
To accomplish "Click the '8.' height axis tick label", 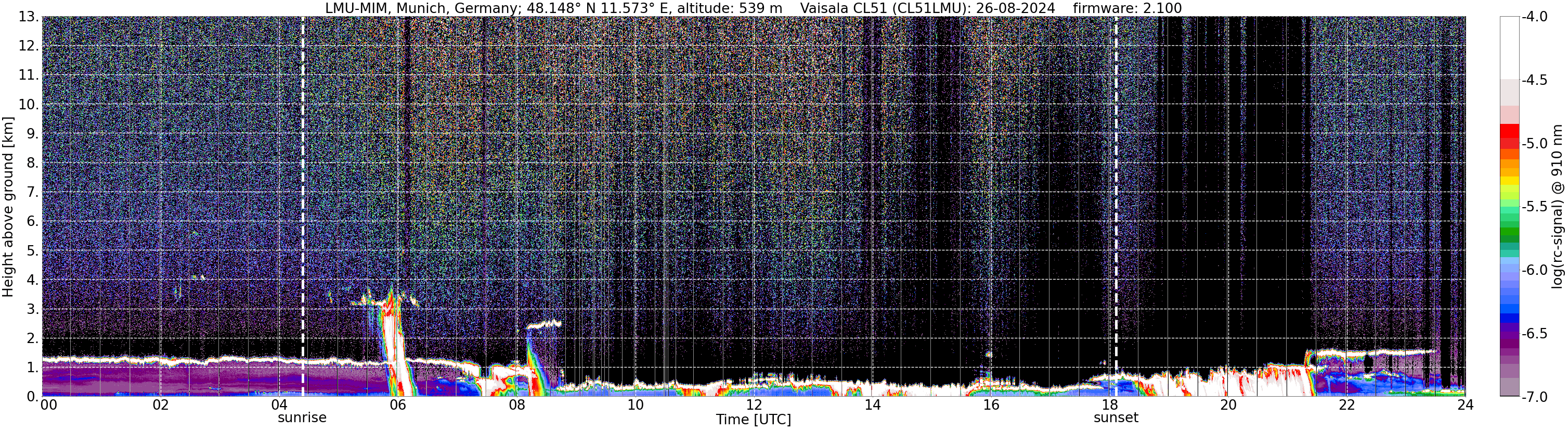I will 32,162.
